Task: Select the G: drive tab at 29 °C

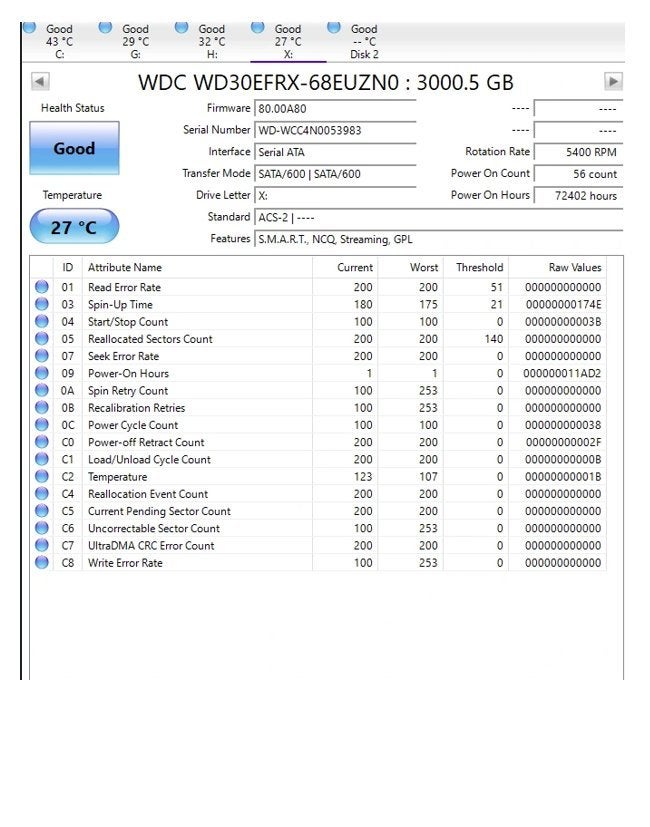Action: coord(136,42)
